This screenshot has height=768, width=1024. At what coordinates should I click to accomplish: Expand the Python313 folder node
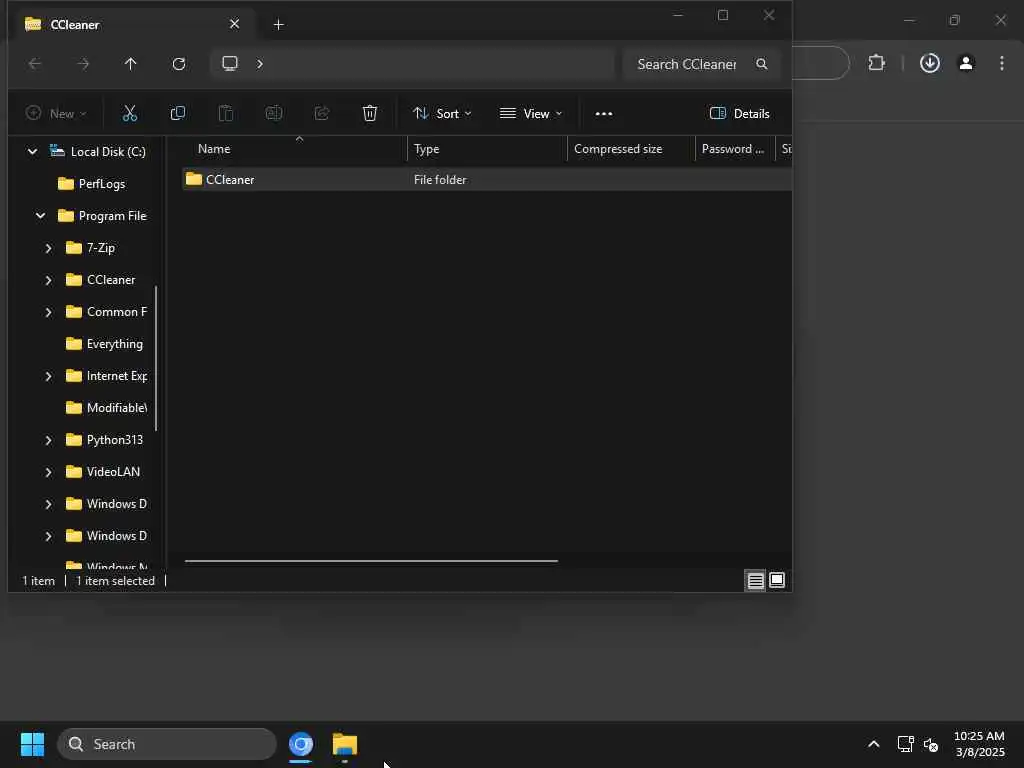pos(48,440)
